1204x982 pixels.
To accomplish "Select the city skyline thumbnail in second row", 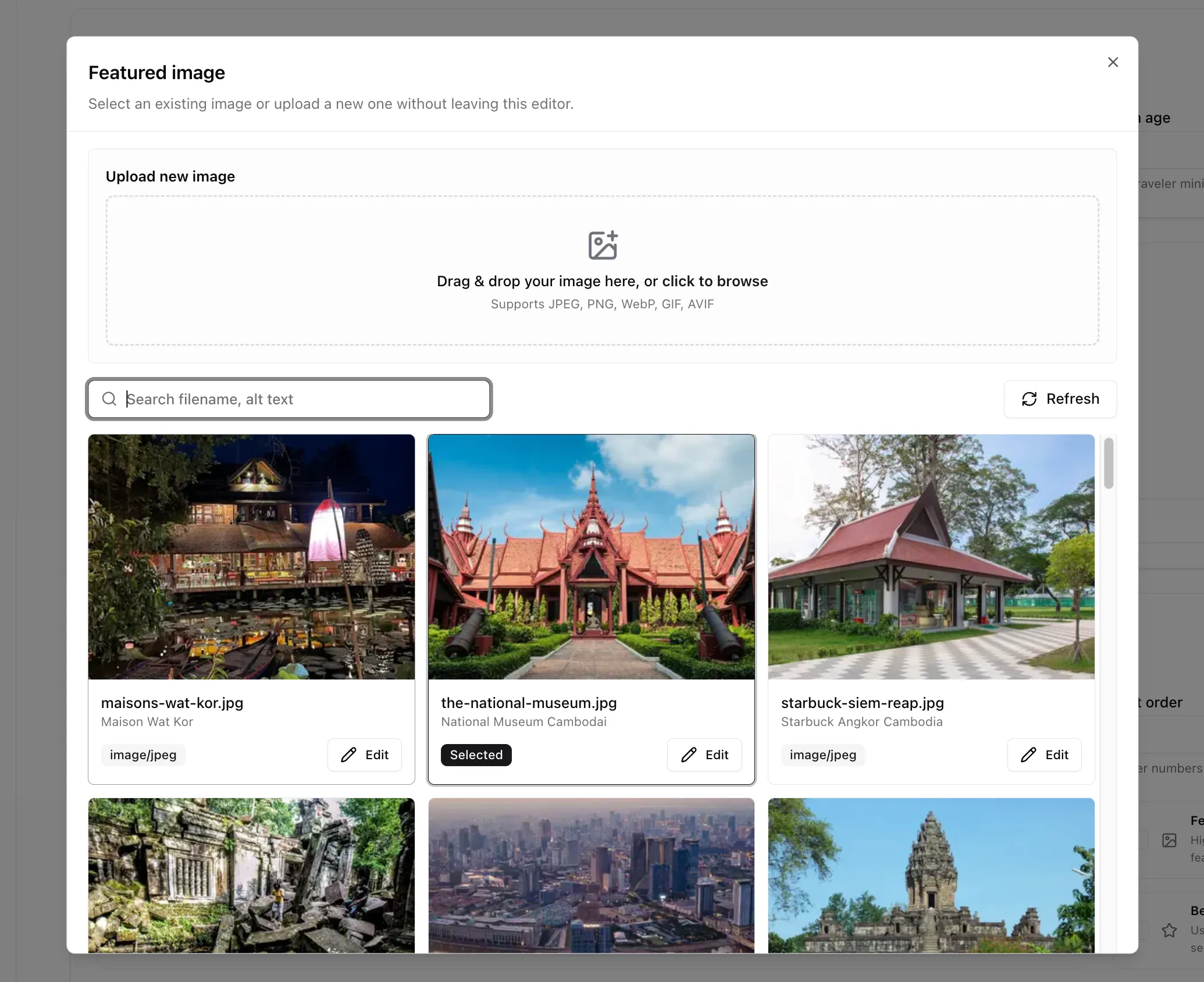I will [592, 876].
